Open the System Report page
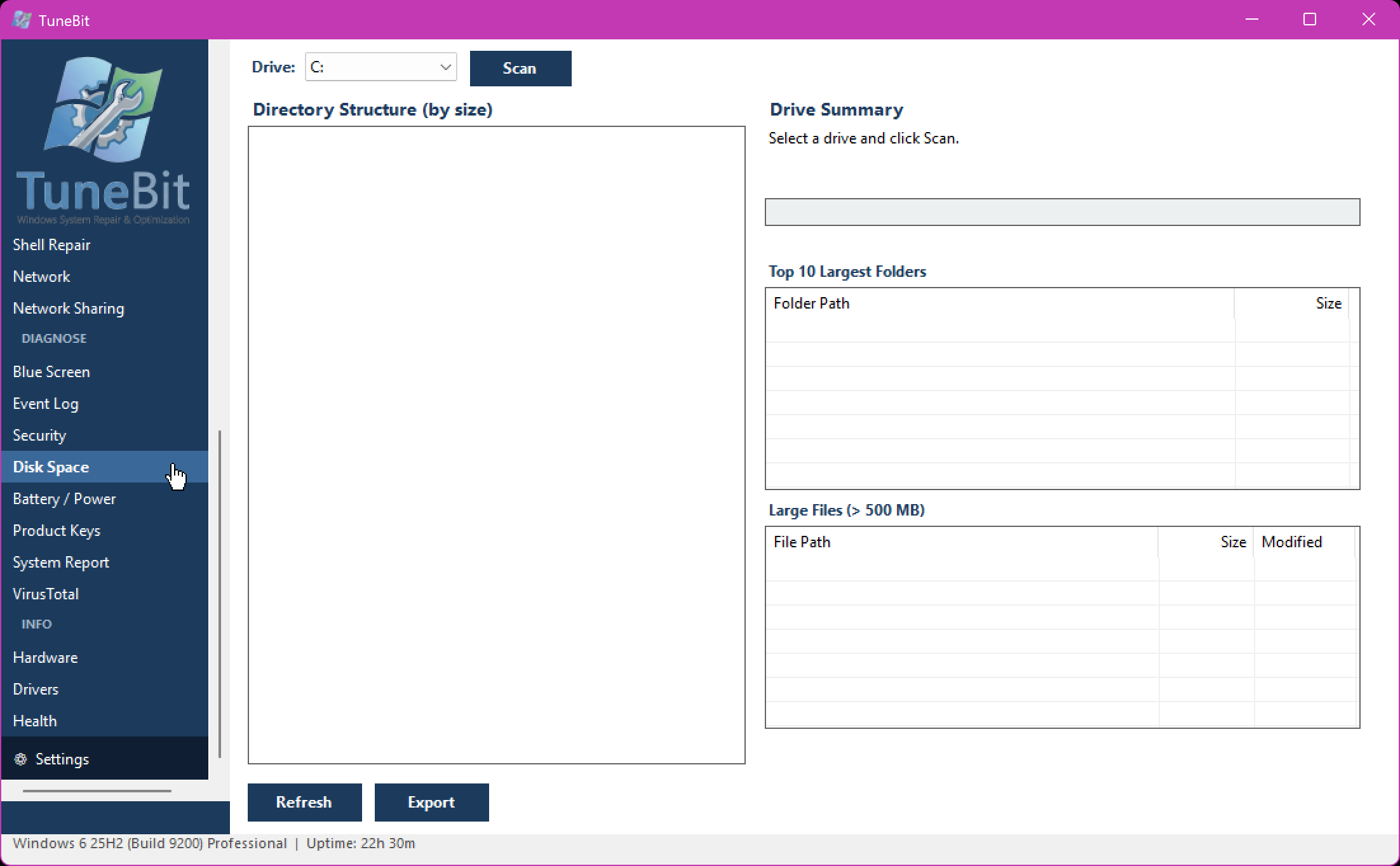The height and width of the screenshot is (866, 1400). pos(105,562)
